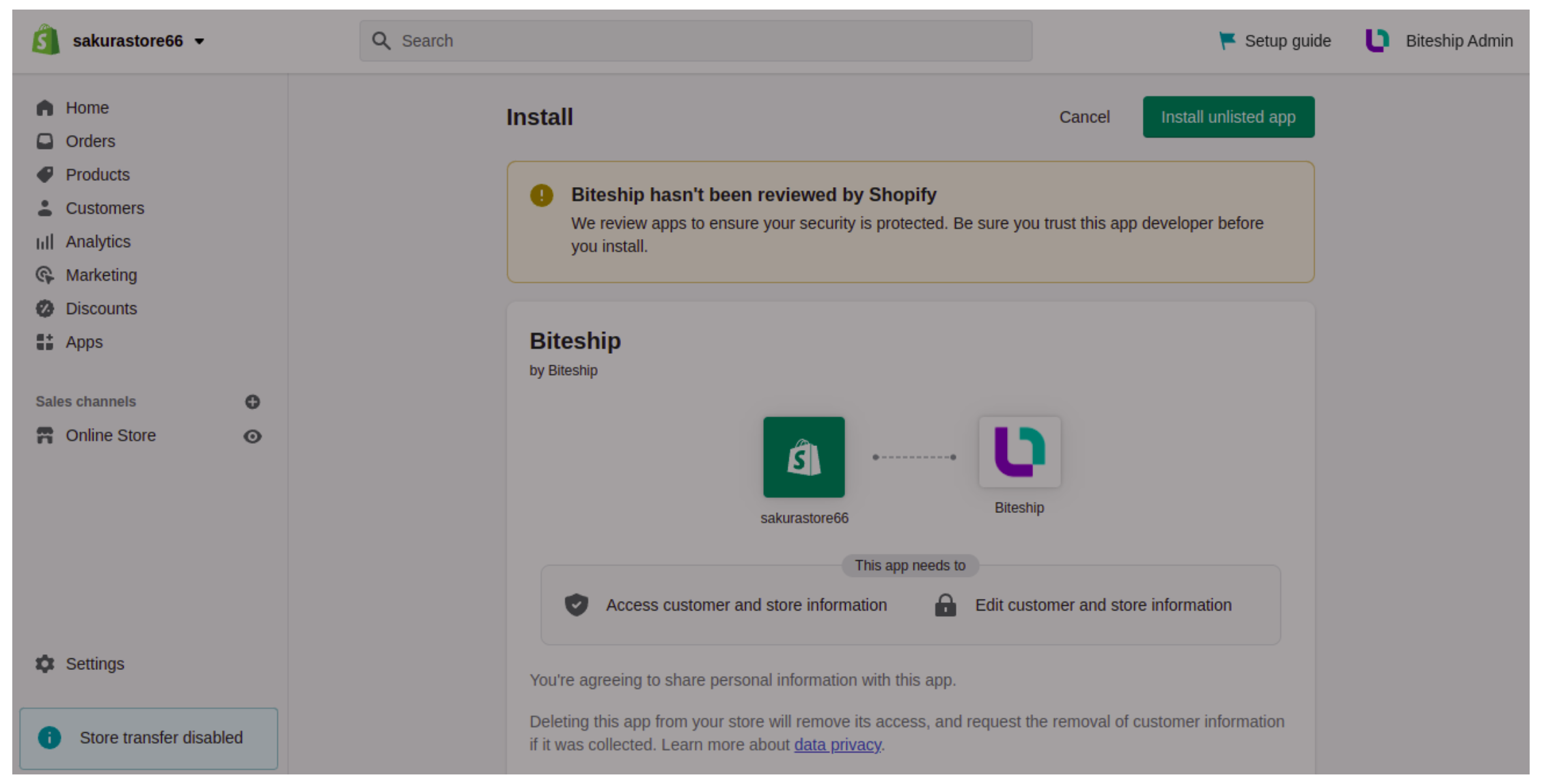Open Analytics in the sidebar
1544x784 pixels.
tap(98, 242)
